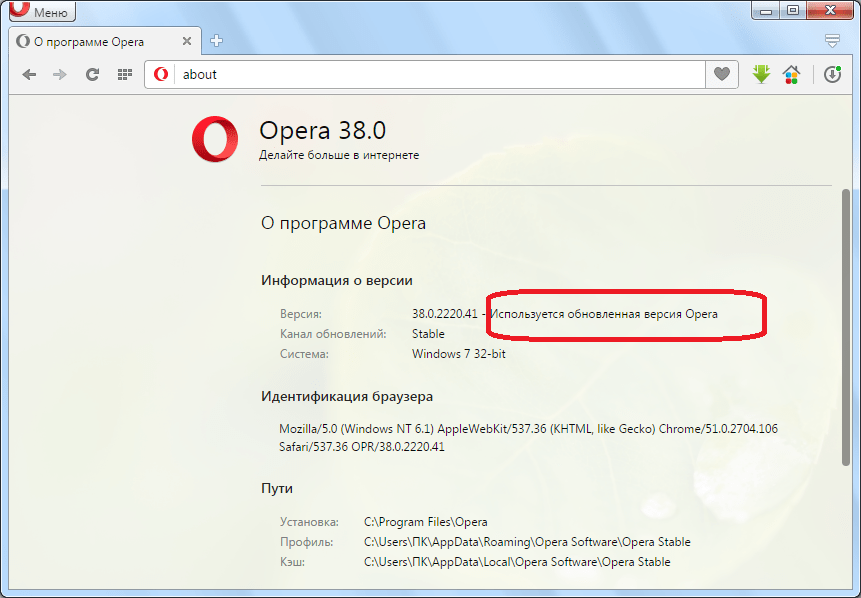Add page to bookmarks with heart icon

click(721, 74)
